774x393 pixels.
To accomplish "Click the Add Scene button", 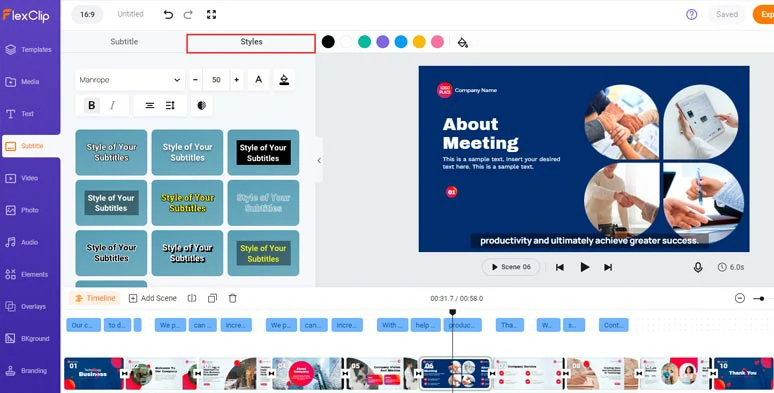I will pyautogui.click(x=153, y=298).
